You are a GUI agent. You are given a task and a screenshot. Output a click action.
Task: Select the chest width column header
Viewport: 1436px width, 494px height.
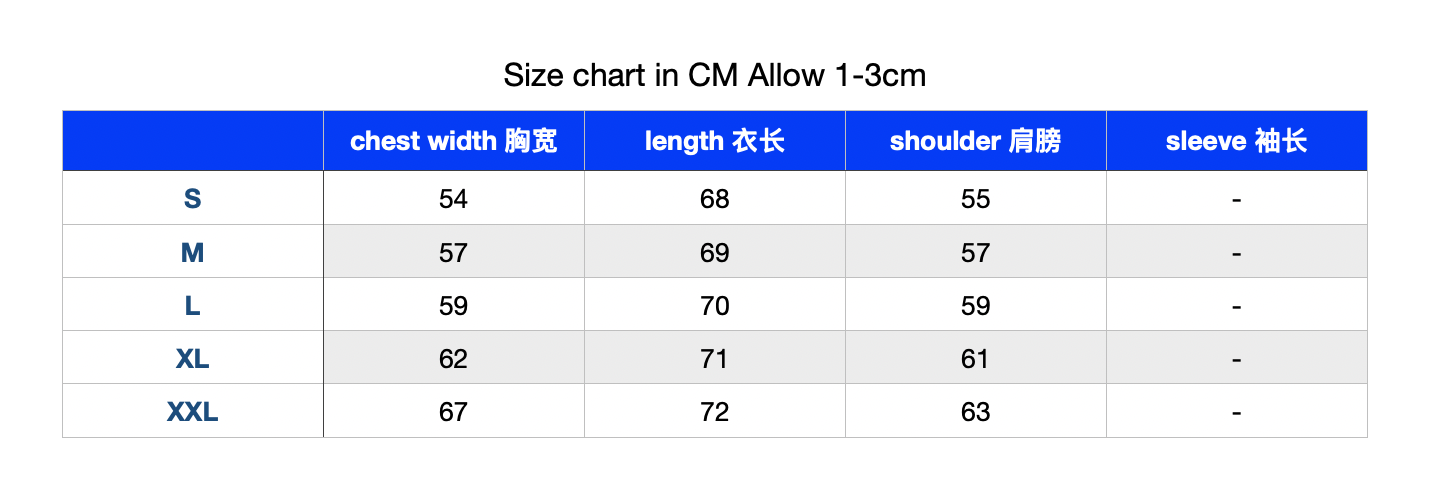pos(454,141)
